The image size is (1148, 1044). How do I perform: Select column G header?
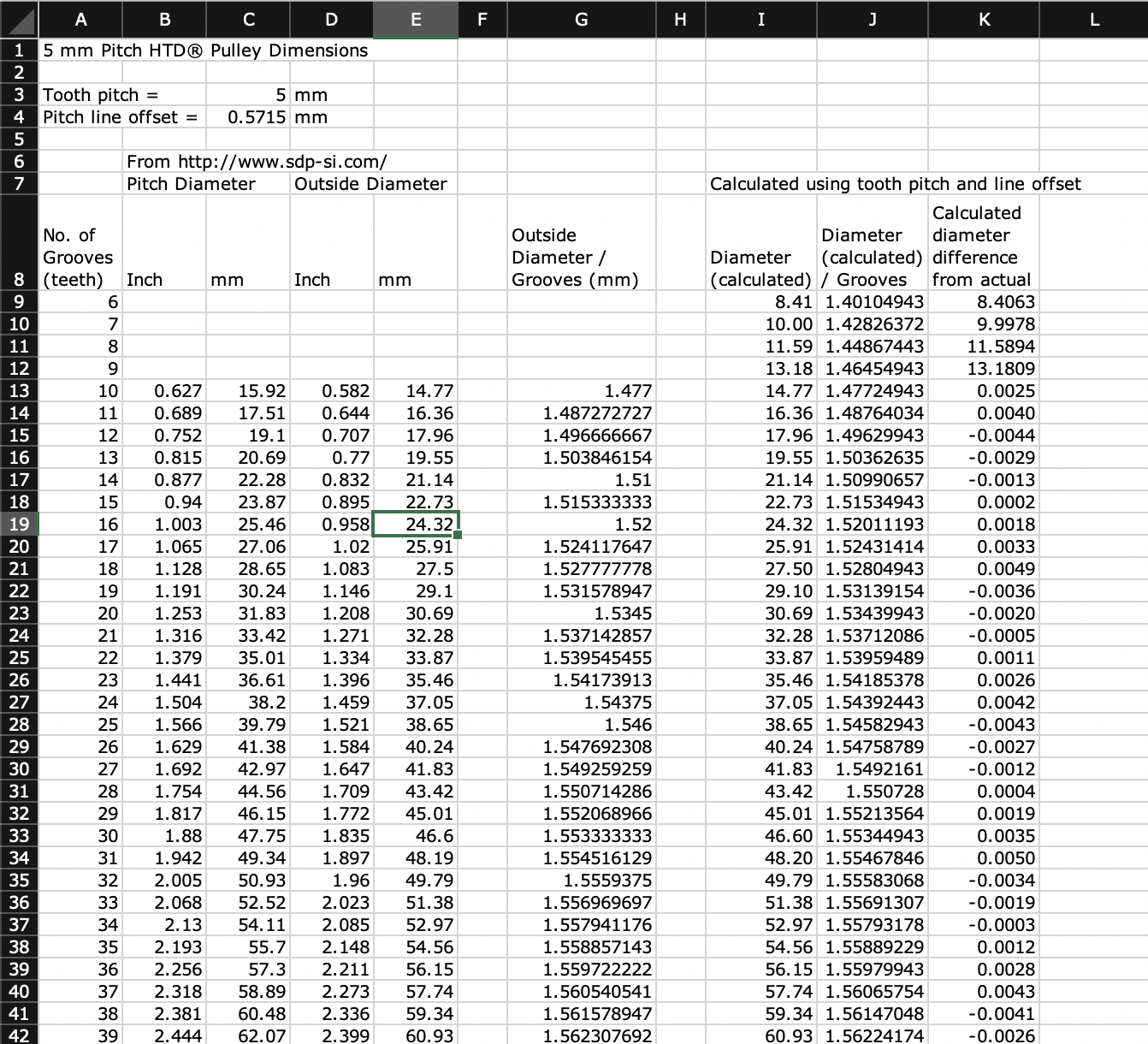pyautogui.click(x=581, y=19)
